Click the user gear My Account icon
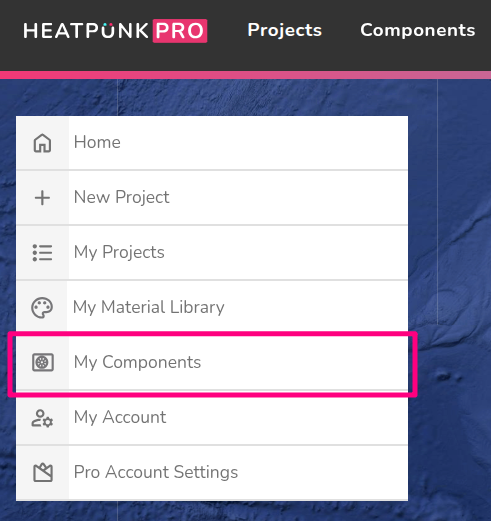The image size is (491, 521). 42,418
